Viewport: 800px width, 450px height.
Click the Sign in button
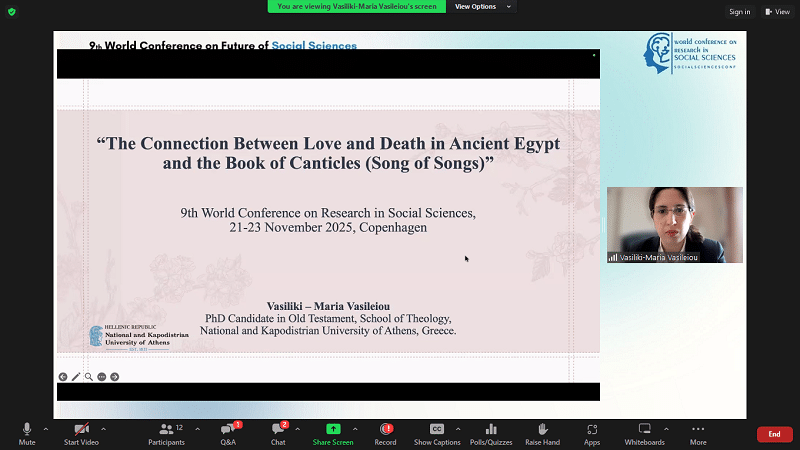click(x=739, y=12)
